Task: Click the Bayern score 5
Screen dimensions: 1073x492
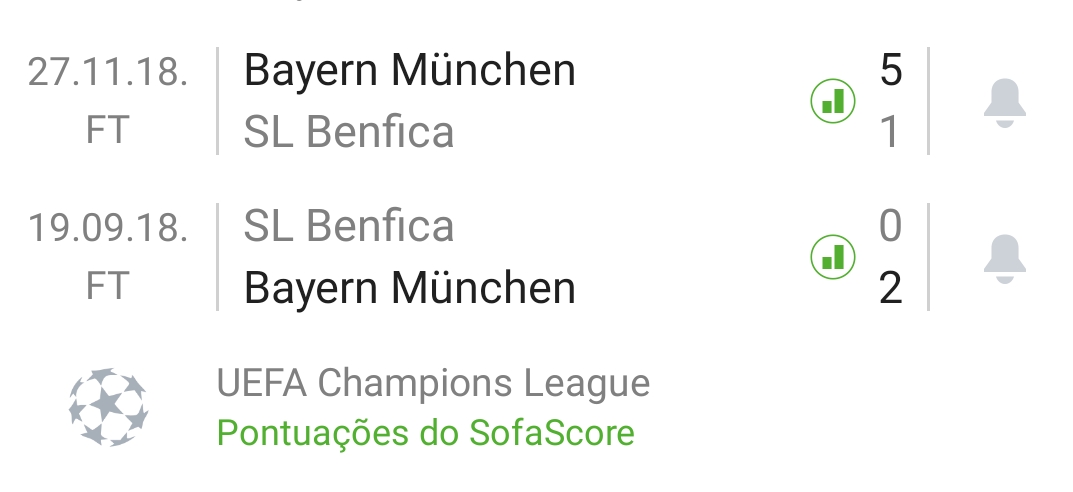Action: [890, 70]
